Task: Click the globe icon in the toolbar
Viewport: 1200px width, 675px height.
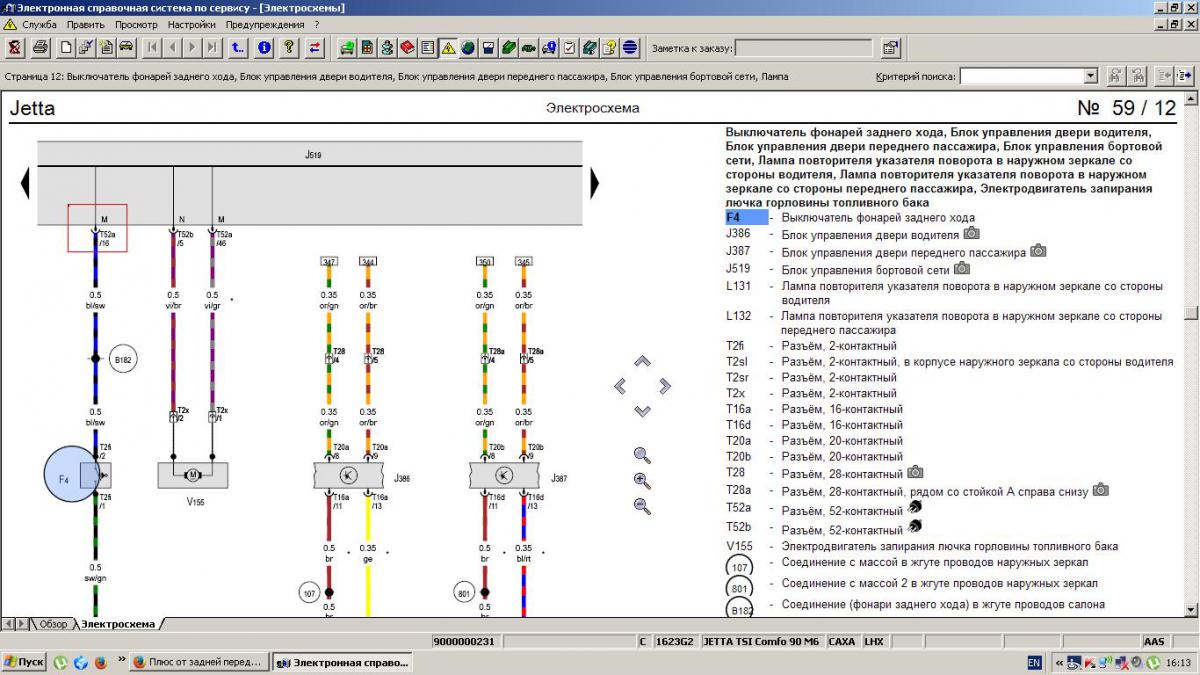Action: click(x=468, y=47)
